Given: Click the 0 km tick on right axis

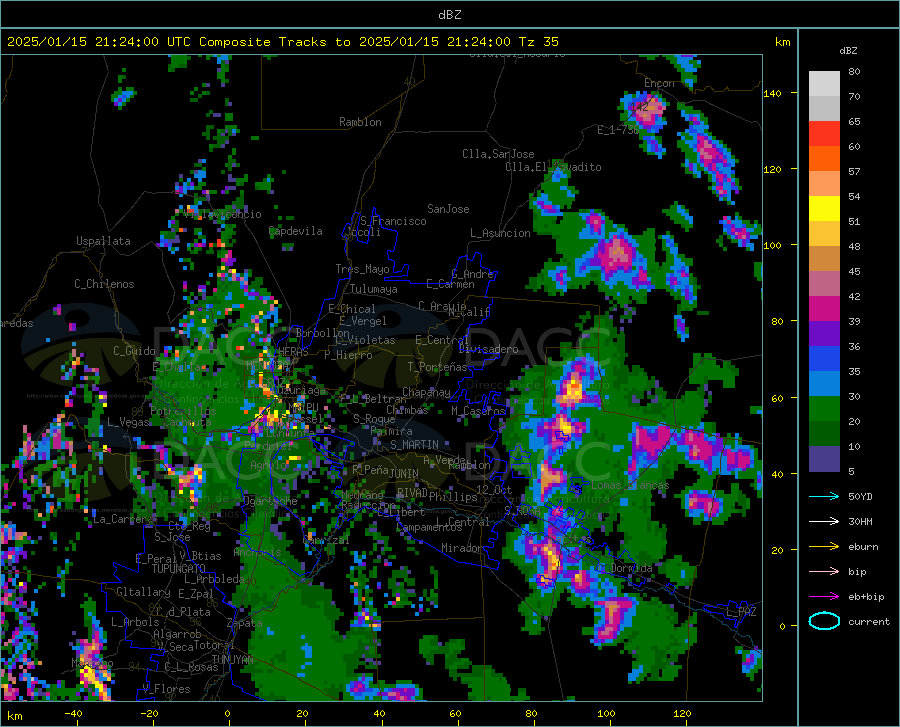Looking at the screenshot, I should click(x=782, y=626).
